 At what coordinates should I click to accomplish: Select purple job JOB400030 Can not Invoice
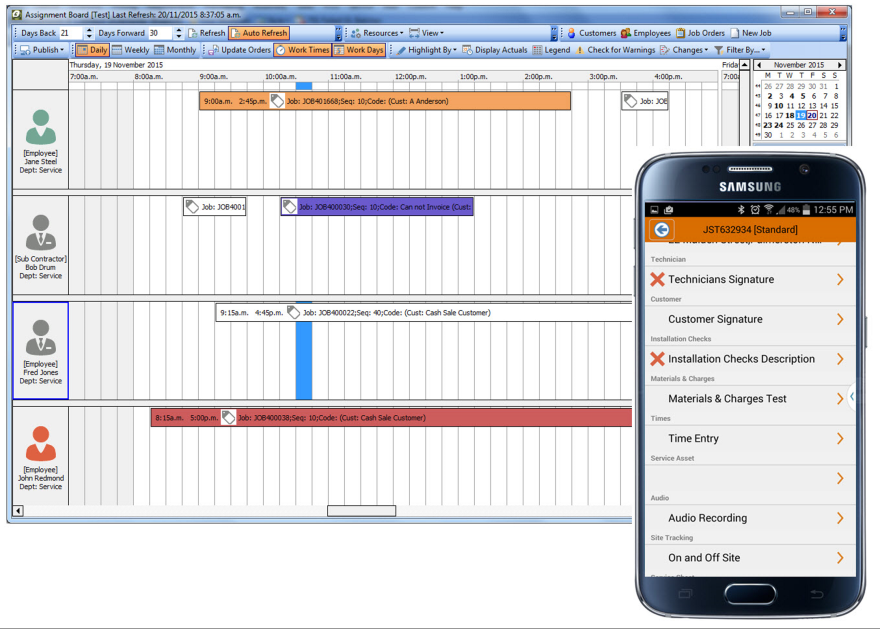point(377,206)
